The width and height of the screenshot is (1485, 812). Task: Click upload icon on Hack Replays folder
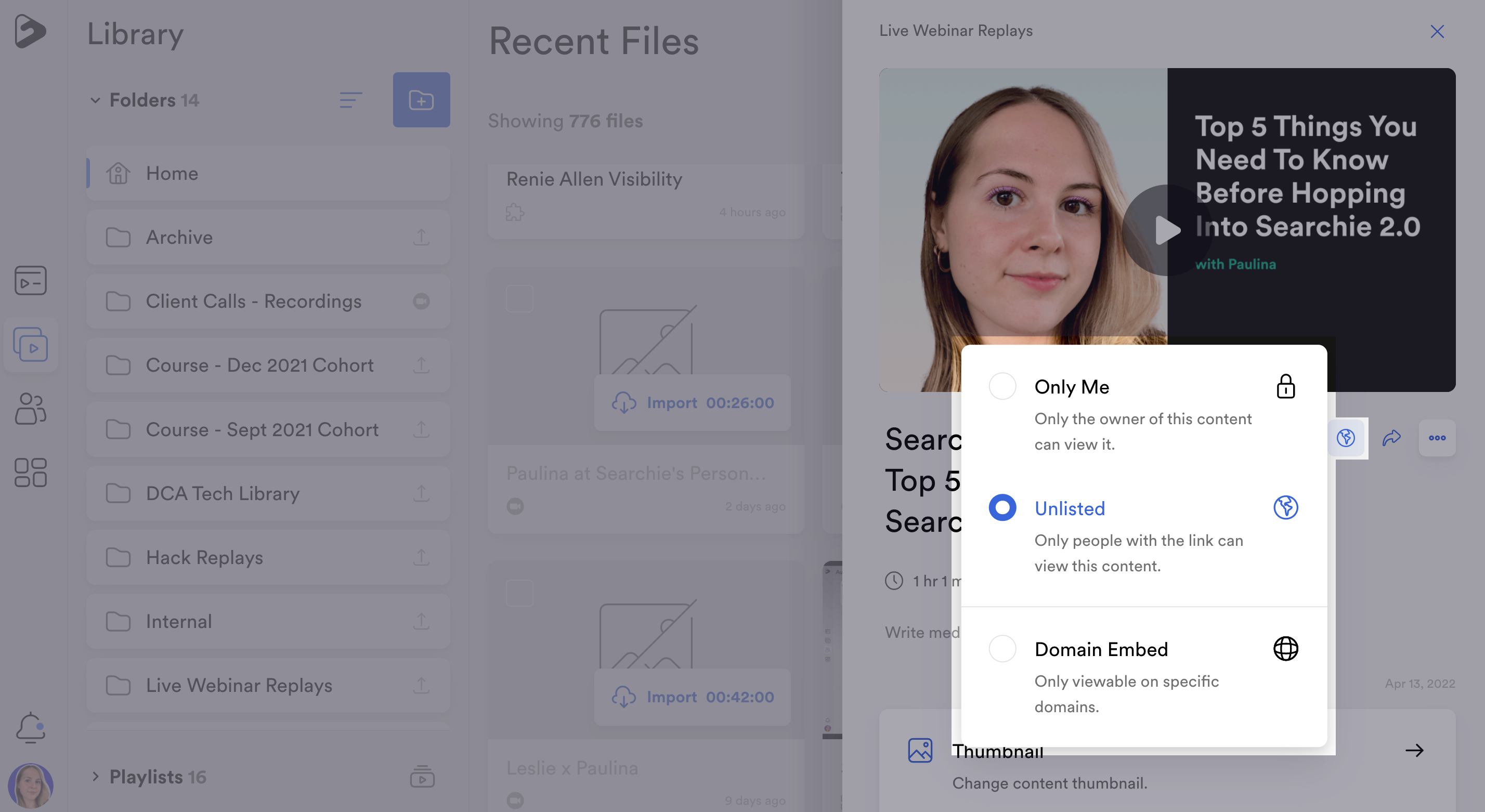coord(421,557)
